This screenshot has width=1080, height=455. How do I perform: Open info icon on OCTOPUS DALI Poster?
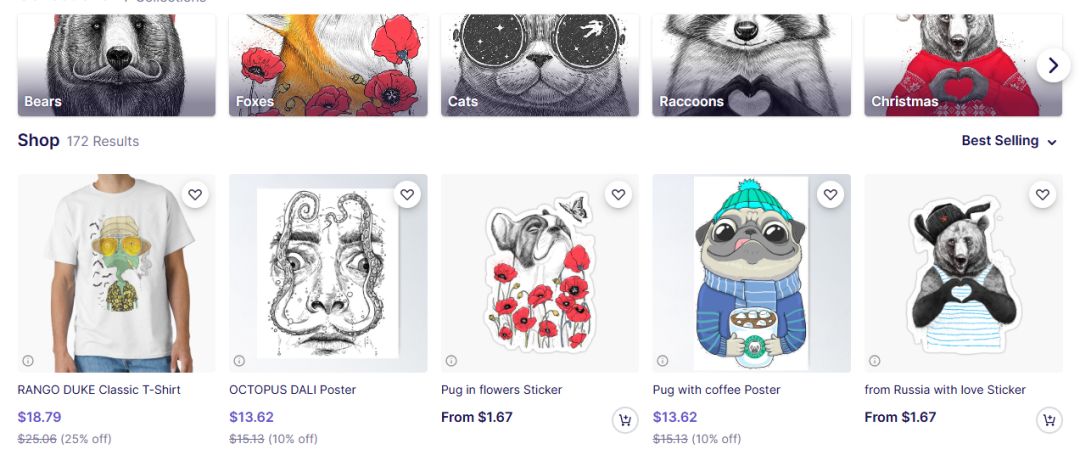click(239, 361)
